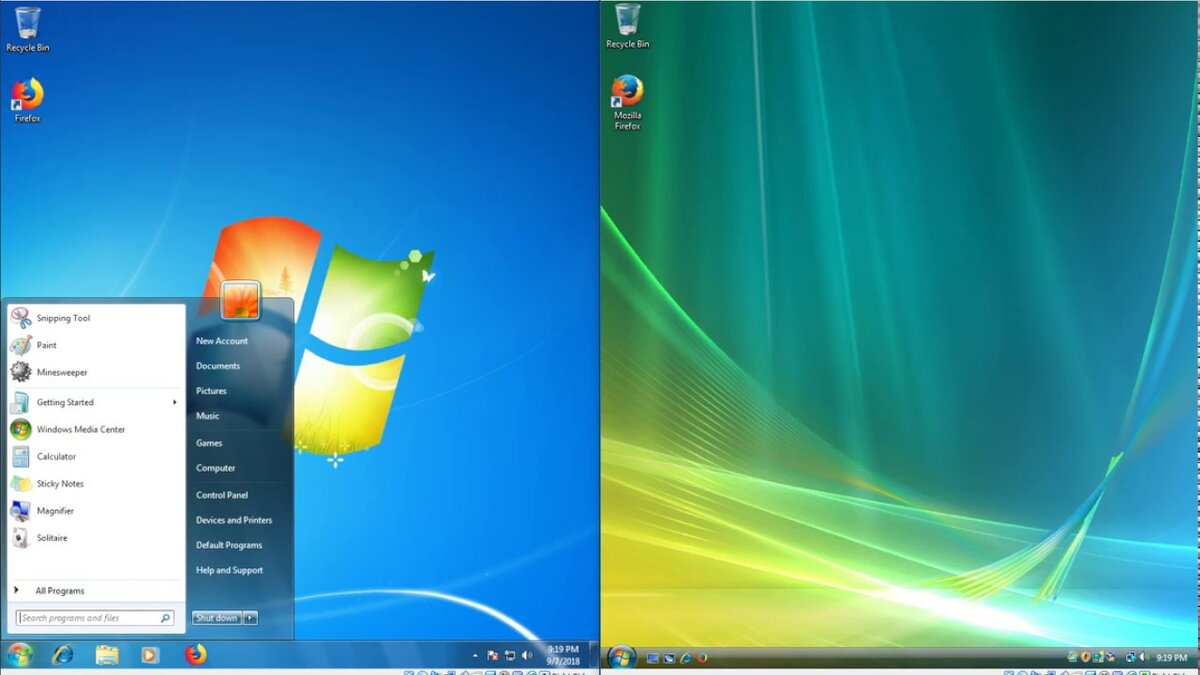Launch Paint from the Start menu
This screenshot has height=675, width=1200.
95,345
